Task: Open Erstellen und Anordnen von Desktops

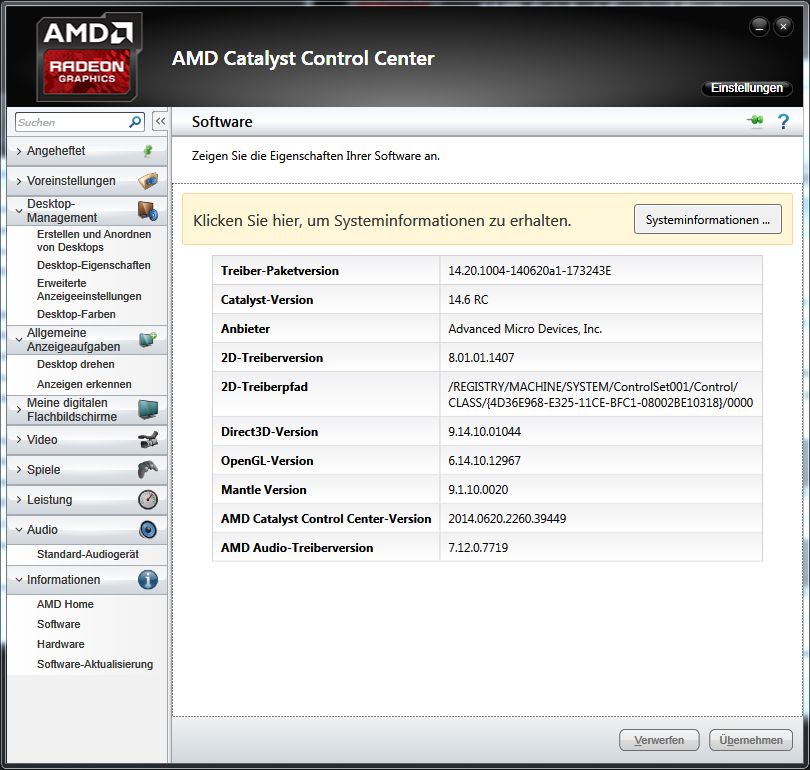Action: 94,241
